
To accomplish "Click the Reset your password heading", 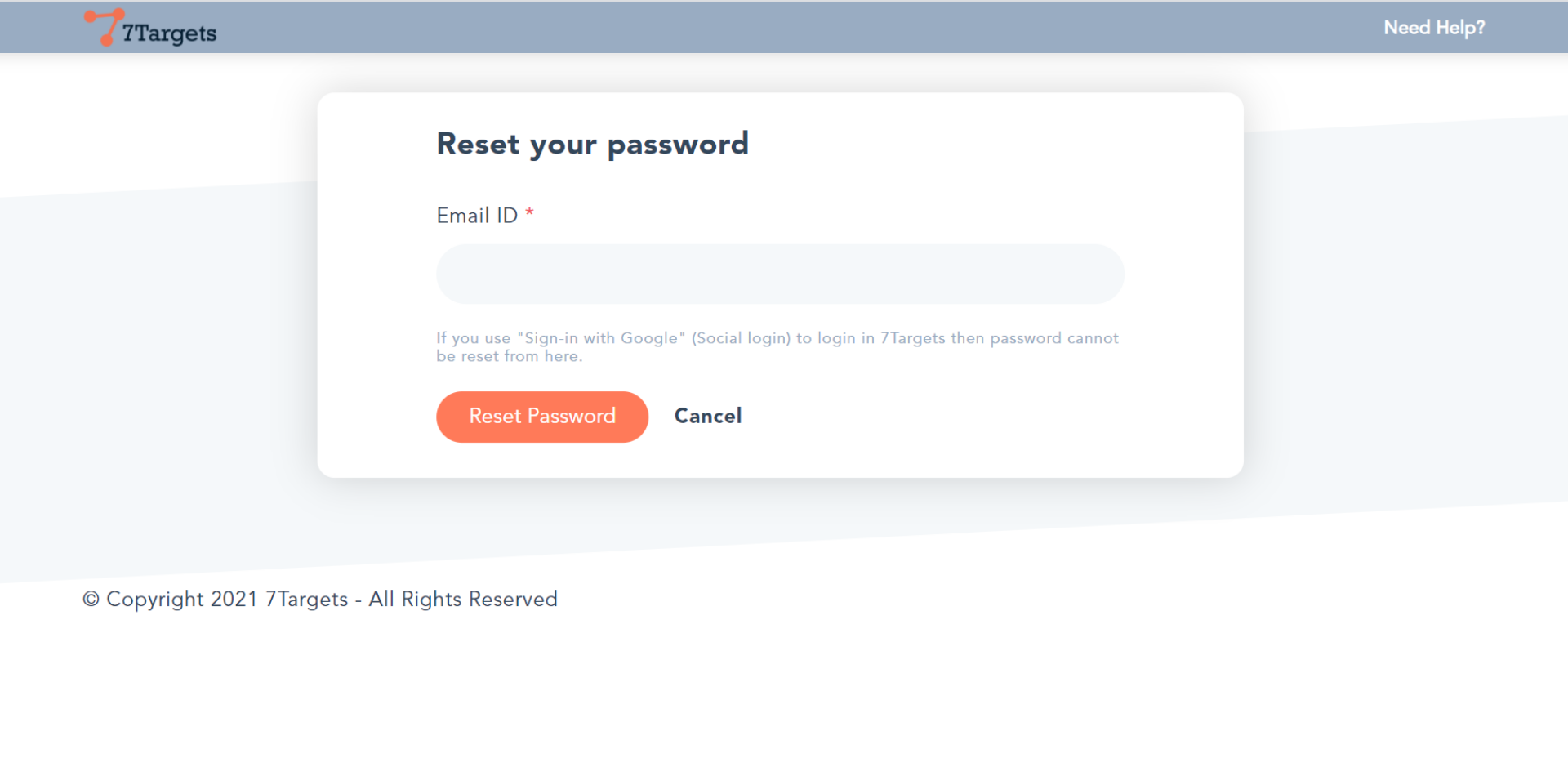I will click(x=592, y=144).
